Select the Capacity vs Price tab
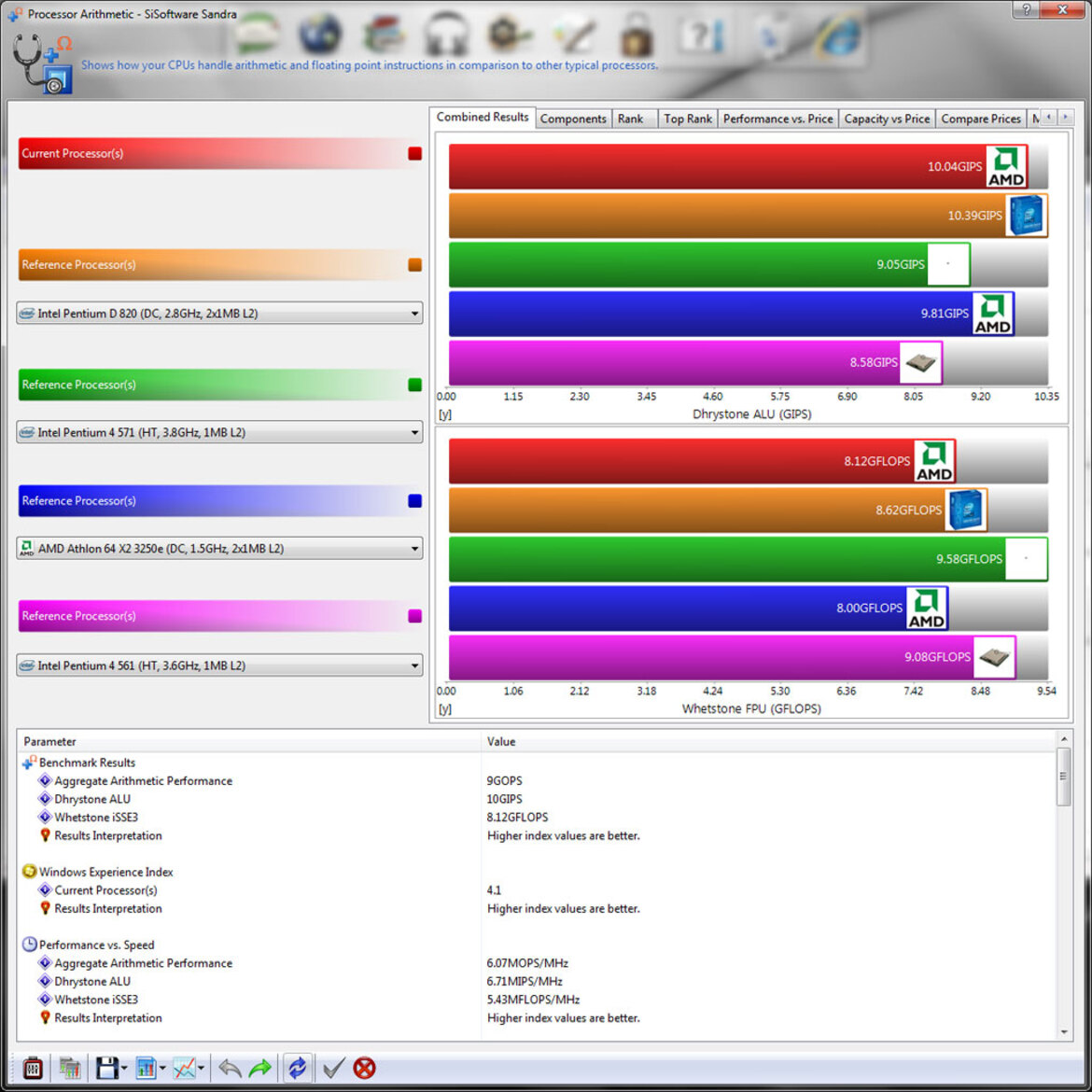 [x=887, y=119]
